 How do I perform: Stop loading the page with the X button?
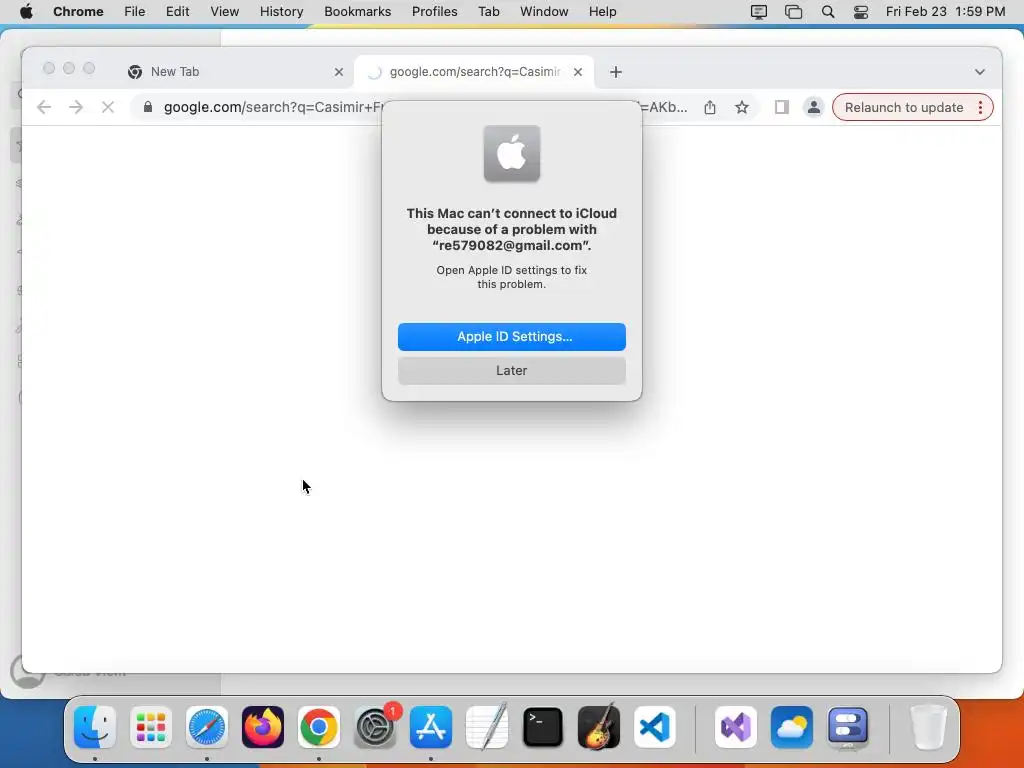[x=108, y=107]
